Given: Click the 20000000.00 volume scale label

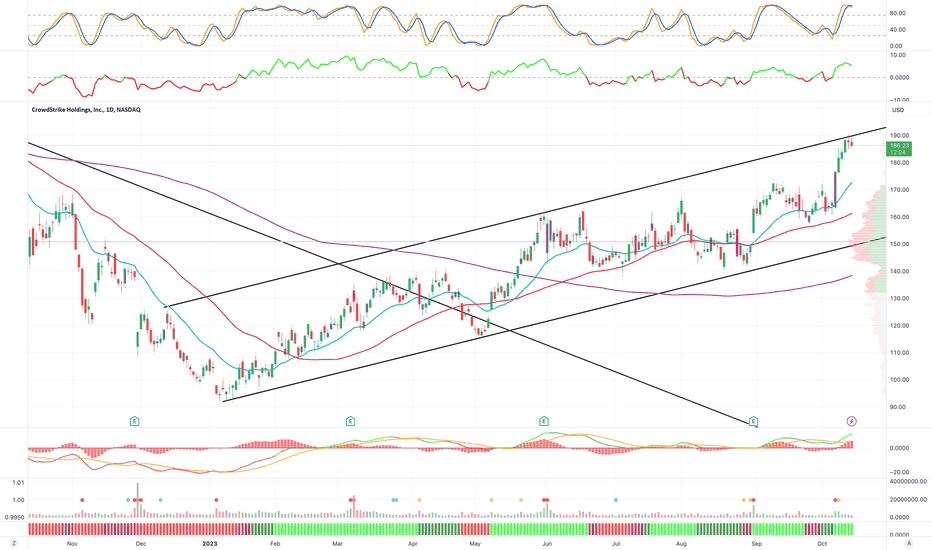Looking at the screenshot, I should click(907, 500).
